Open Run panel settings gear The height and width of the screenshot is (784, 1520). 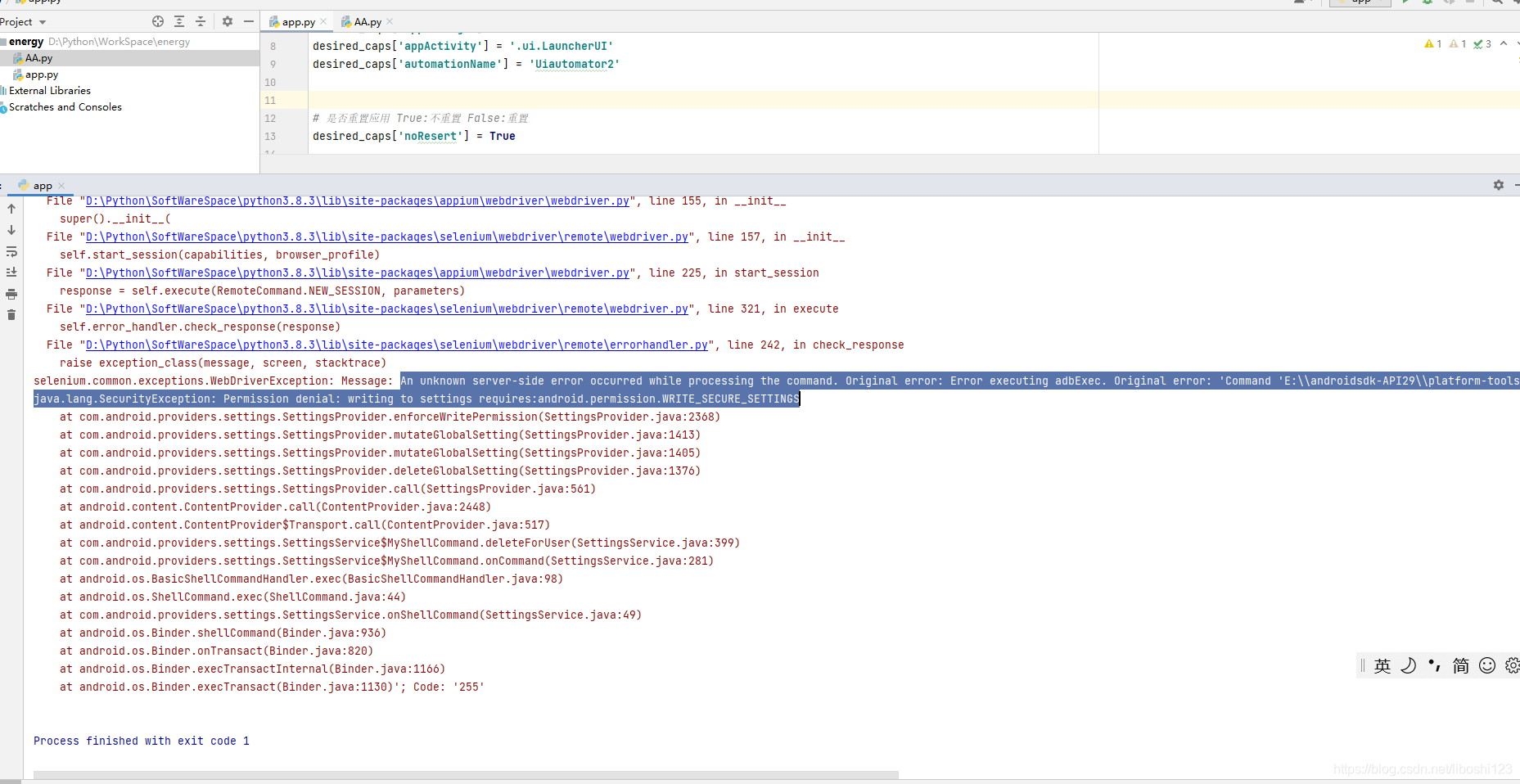1499,185
